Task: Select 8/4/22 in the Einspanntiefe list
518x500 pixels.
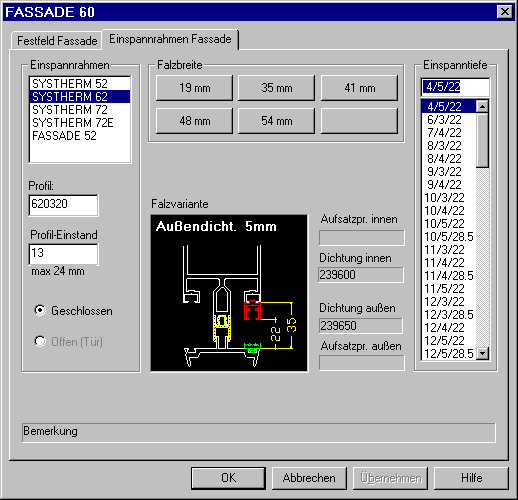Action: pyautogui.click(x=449, y=159)
